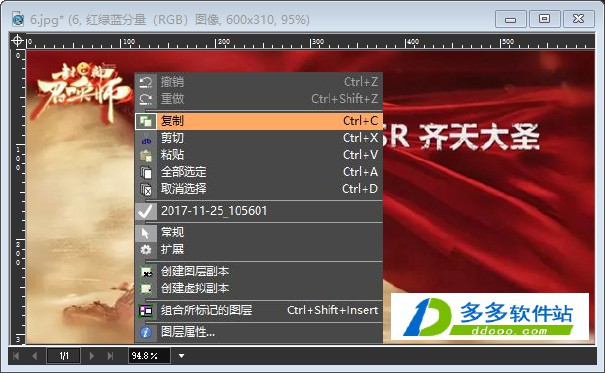Select 常规 mode in the context menu
The height and width of the screenshot is (373, 605).
click(259, 233)
